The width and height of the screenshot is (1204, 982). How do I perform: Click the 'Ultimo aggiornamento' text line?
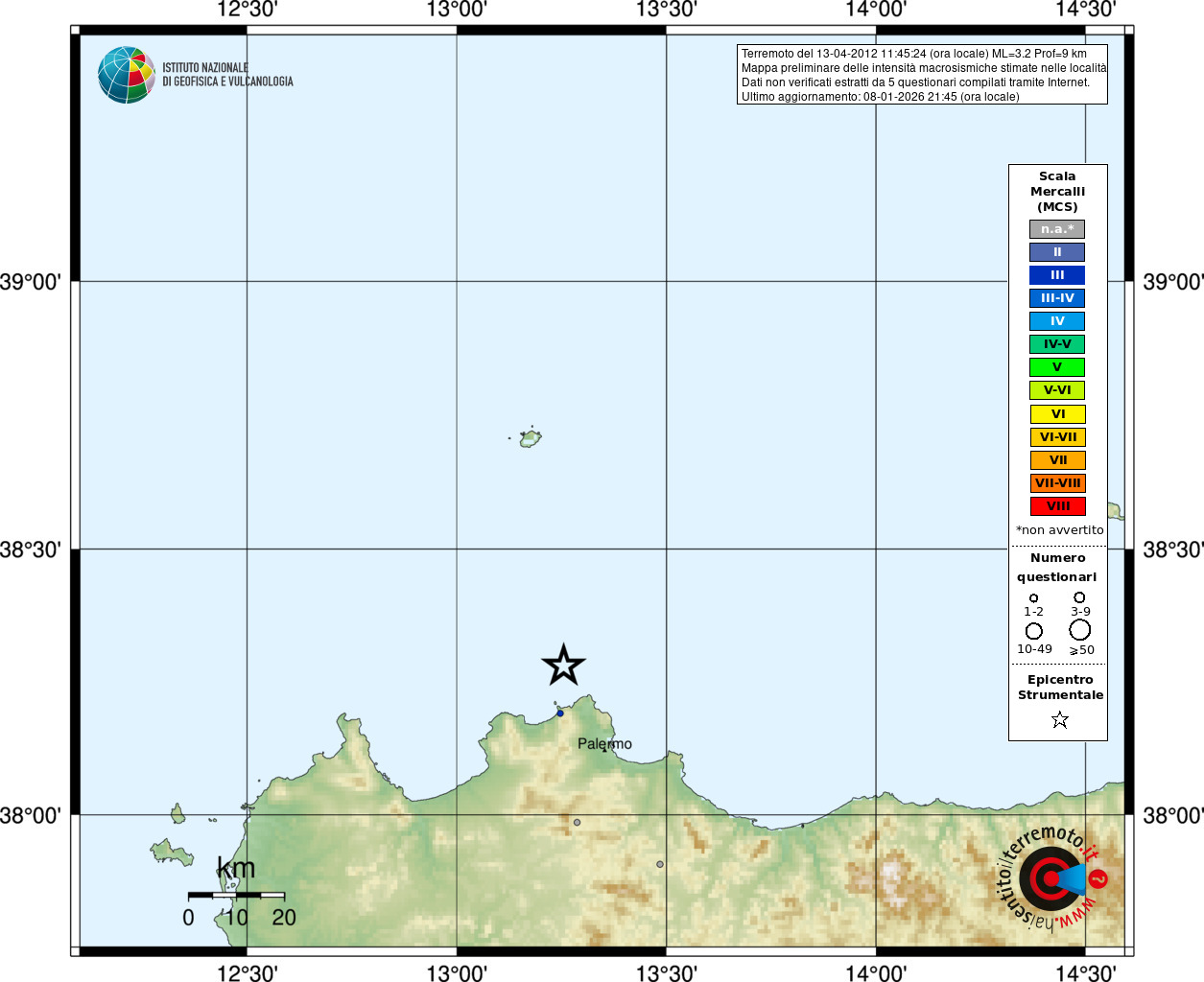click(x=880, y=97)
